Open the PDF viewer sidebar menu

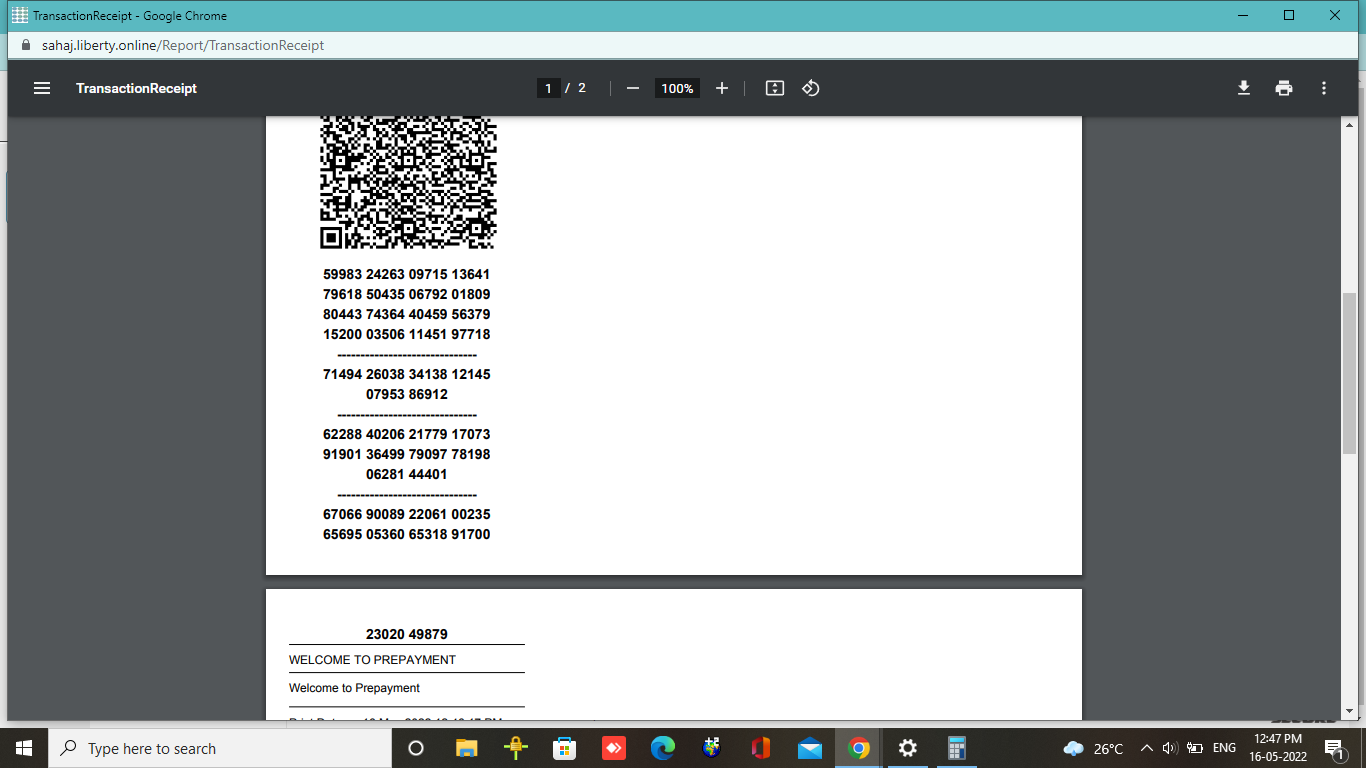coord(42,88)
